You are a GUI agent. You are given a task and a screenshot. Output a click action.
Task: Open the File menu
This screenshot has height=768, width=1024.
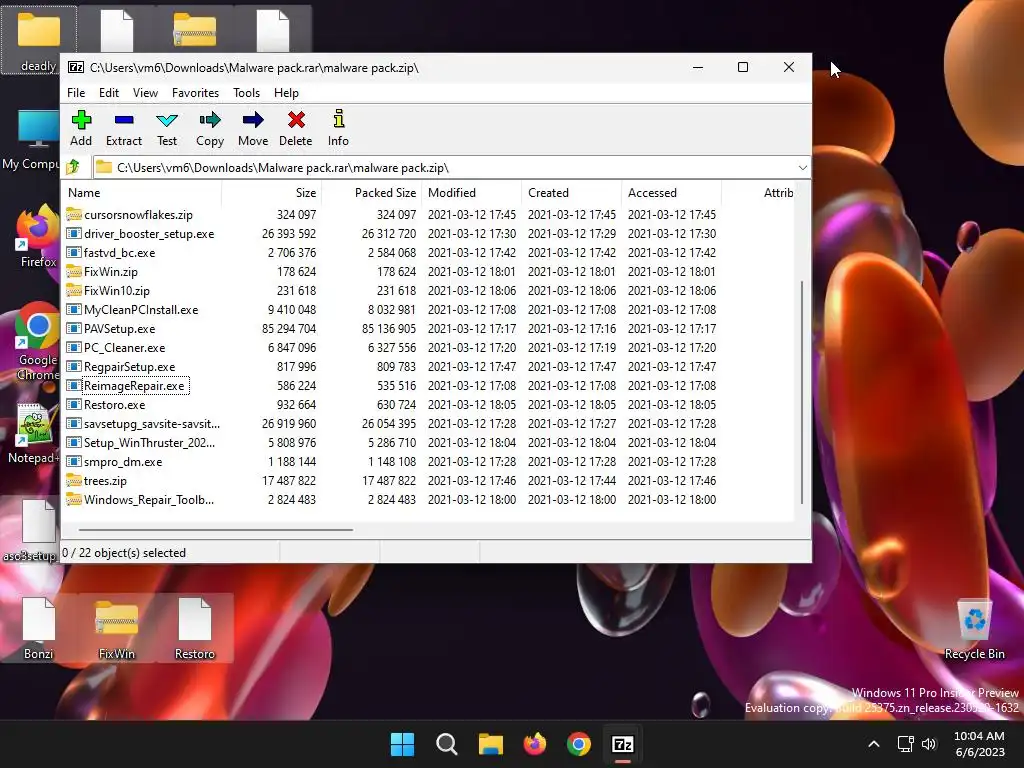click(76, 93)
